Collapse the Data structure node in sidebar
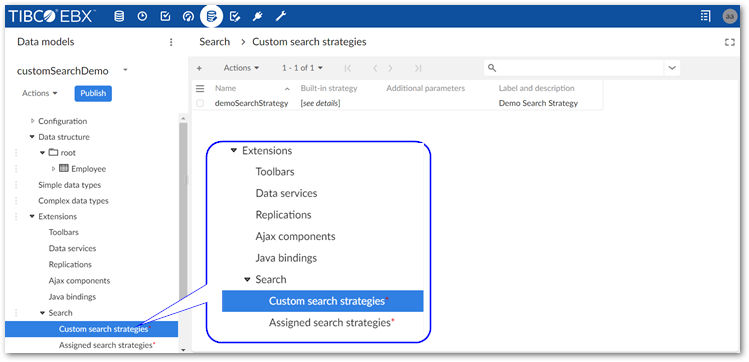This screenshot has height=362, width=749. [32, 137]
